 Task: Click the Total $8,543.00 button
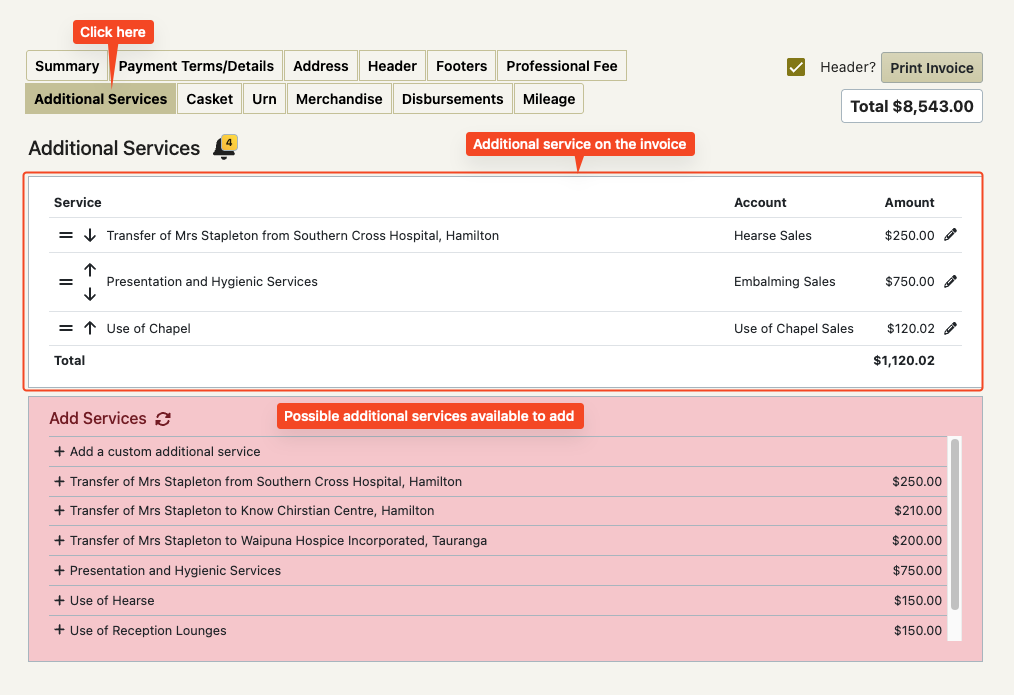[x=912, y=106]
